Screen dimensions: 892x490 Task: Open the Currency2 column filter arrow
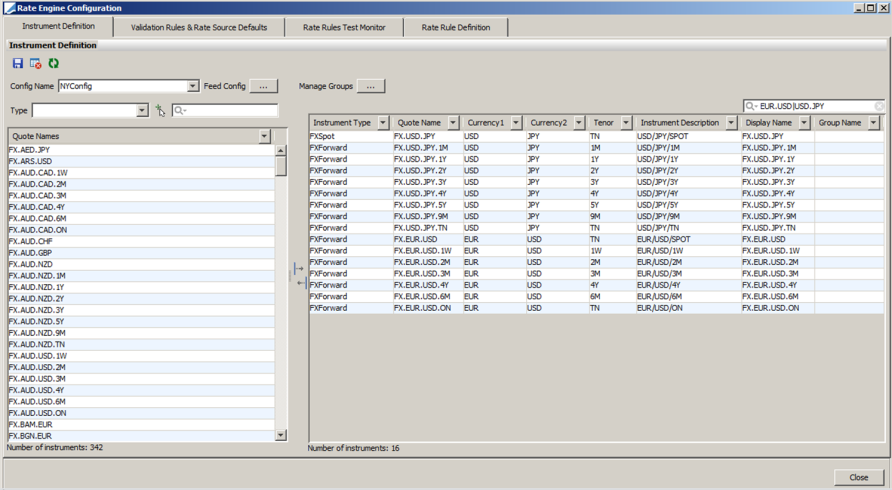(579, 122)
